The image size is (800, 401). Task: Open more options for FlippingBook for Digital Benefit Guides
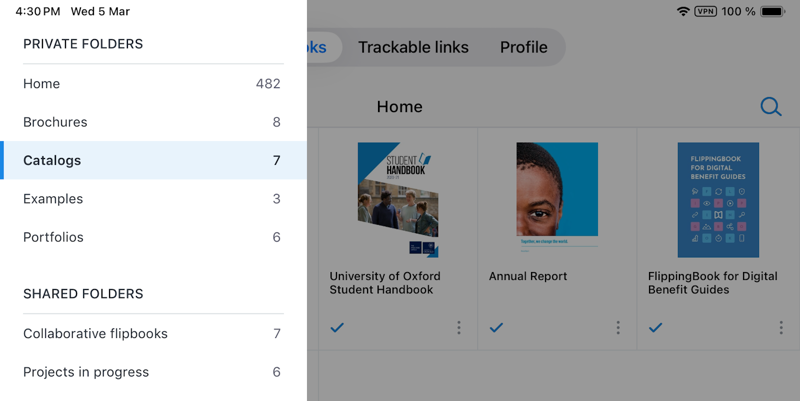(x=781, y=328)
